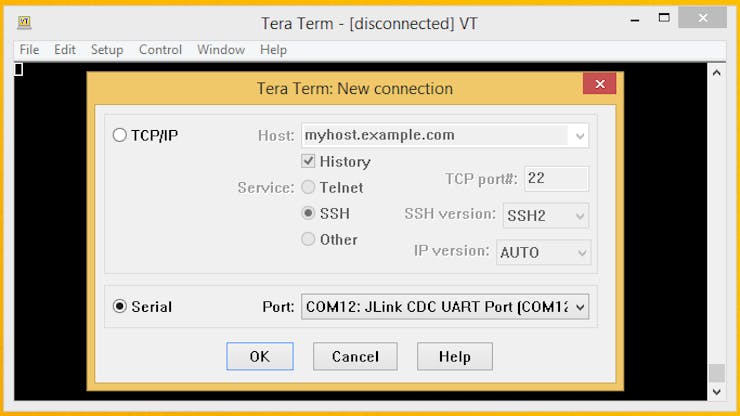740x416 pixels.
Task: Open the Control menu
Action: click(x=160, y=50)
